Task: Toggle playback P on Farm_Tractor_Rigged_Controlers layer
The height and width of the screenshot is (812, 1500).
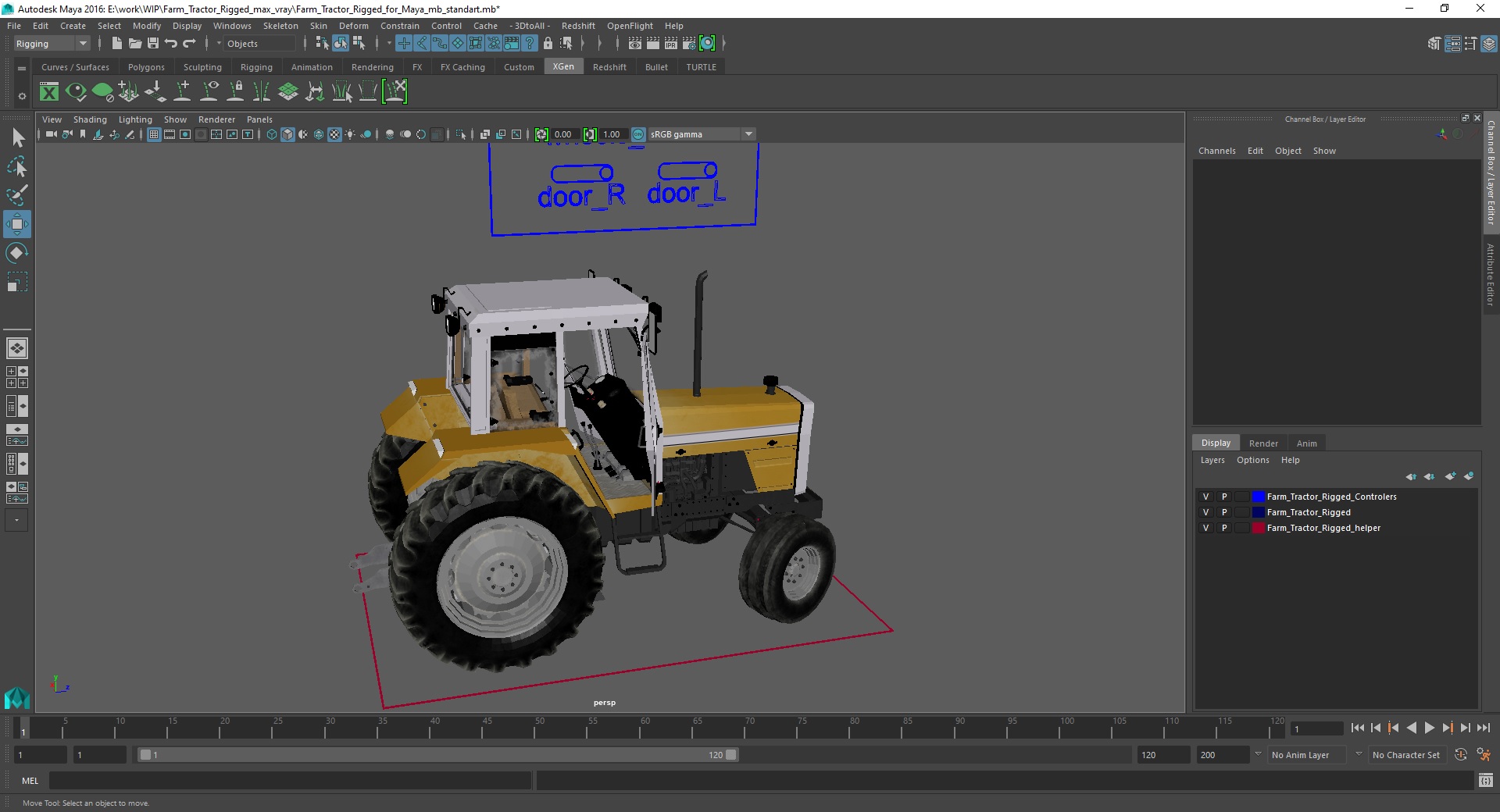Action: tap(1224, 497)
